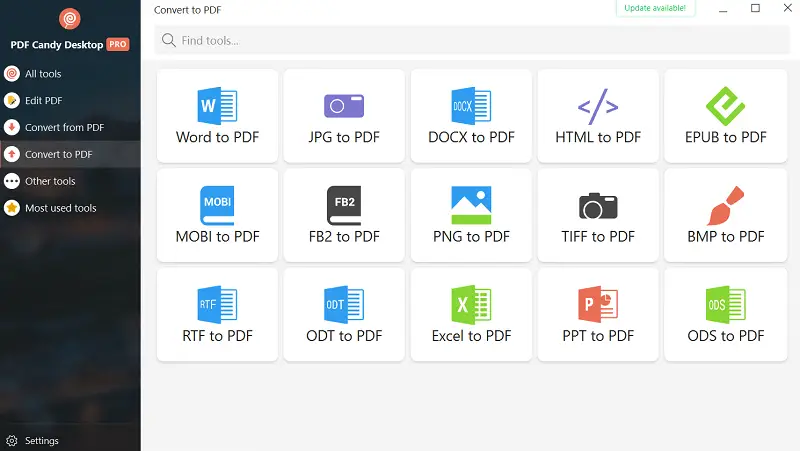The image size is (800, 451).
Task: Choose the BMP to PDF paintbrush icon
Action: [x=726, y=206]
